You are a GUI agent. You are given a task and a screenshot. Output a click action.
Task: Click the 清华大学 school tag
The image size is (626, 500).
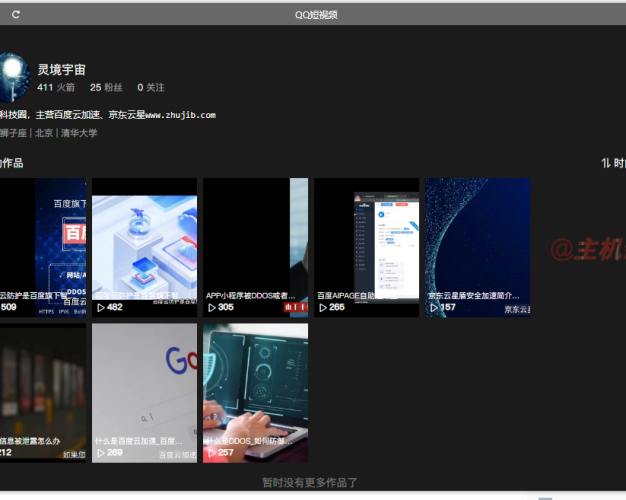[x=79, y=133]
